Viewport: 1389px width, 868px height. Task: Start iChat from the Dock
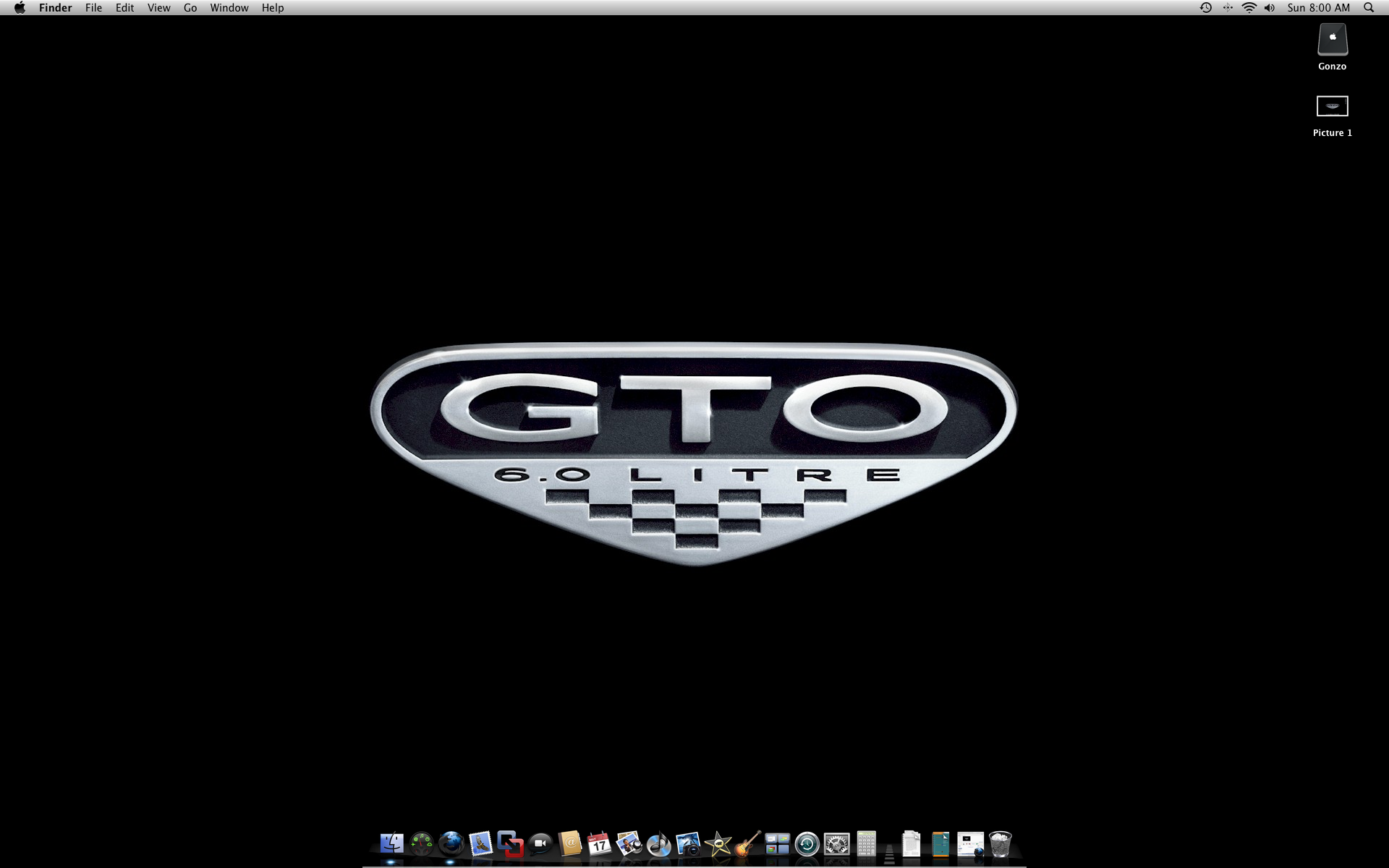pyautogui.click(x=540, y=843)
